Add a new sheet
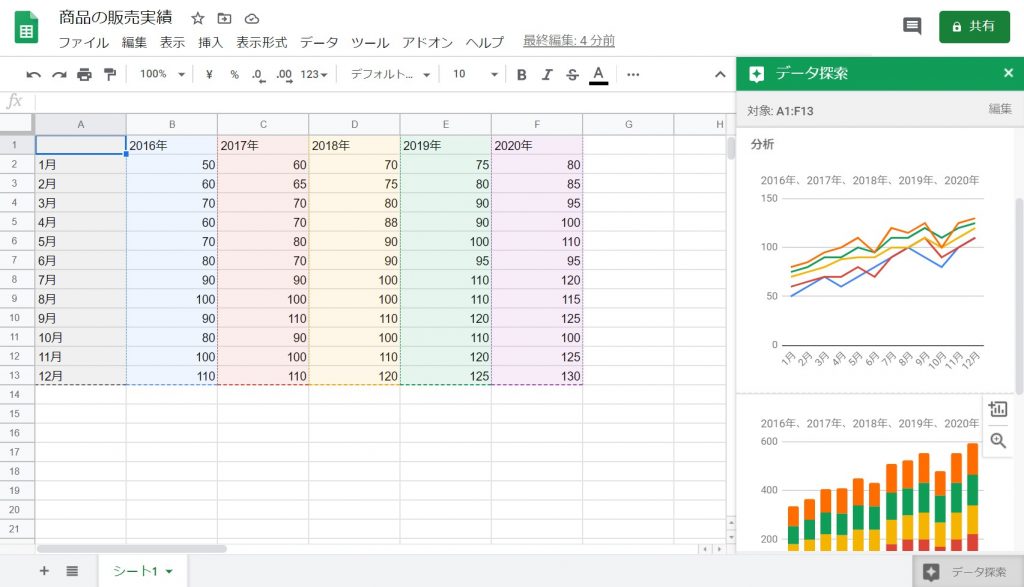The image size is (1024, 587). 44,571
